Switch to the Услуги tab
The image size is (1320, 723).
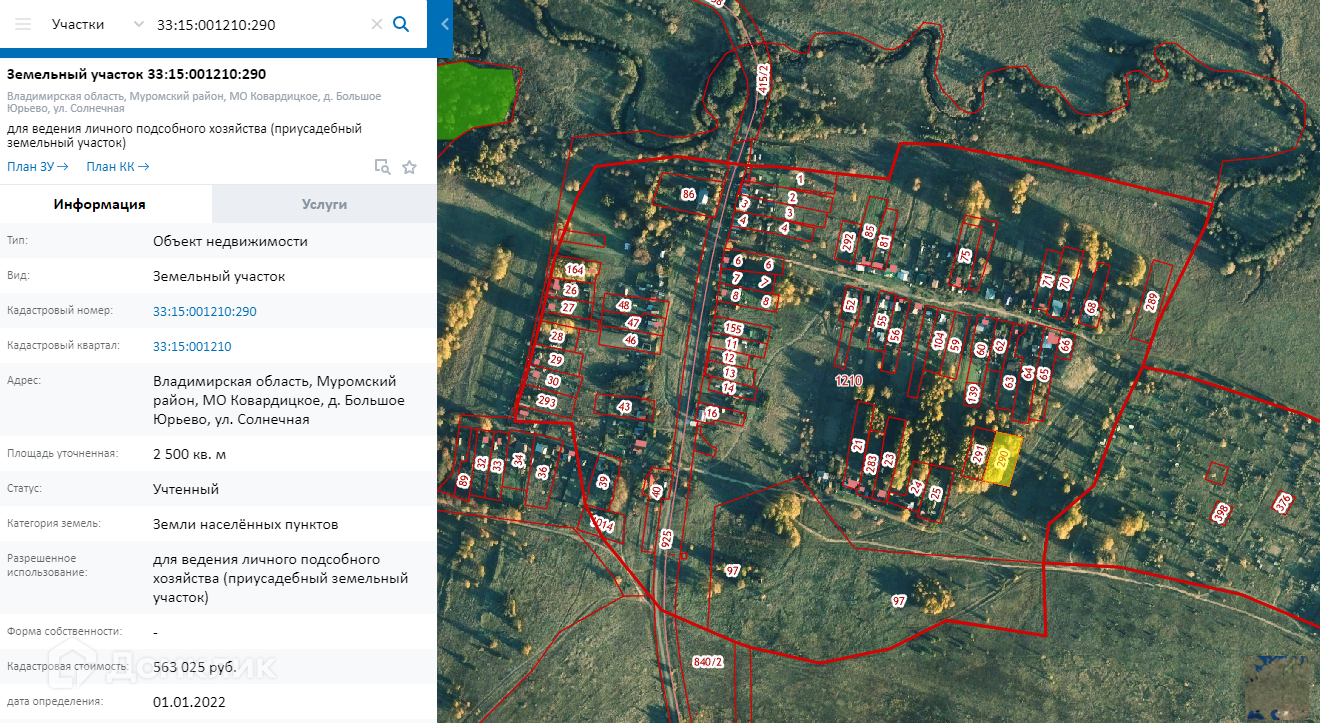point(325,204)
